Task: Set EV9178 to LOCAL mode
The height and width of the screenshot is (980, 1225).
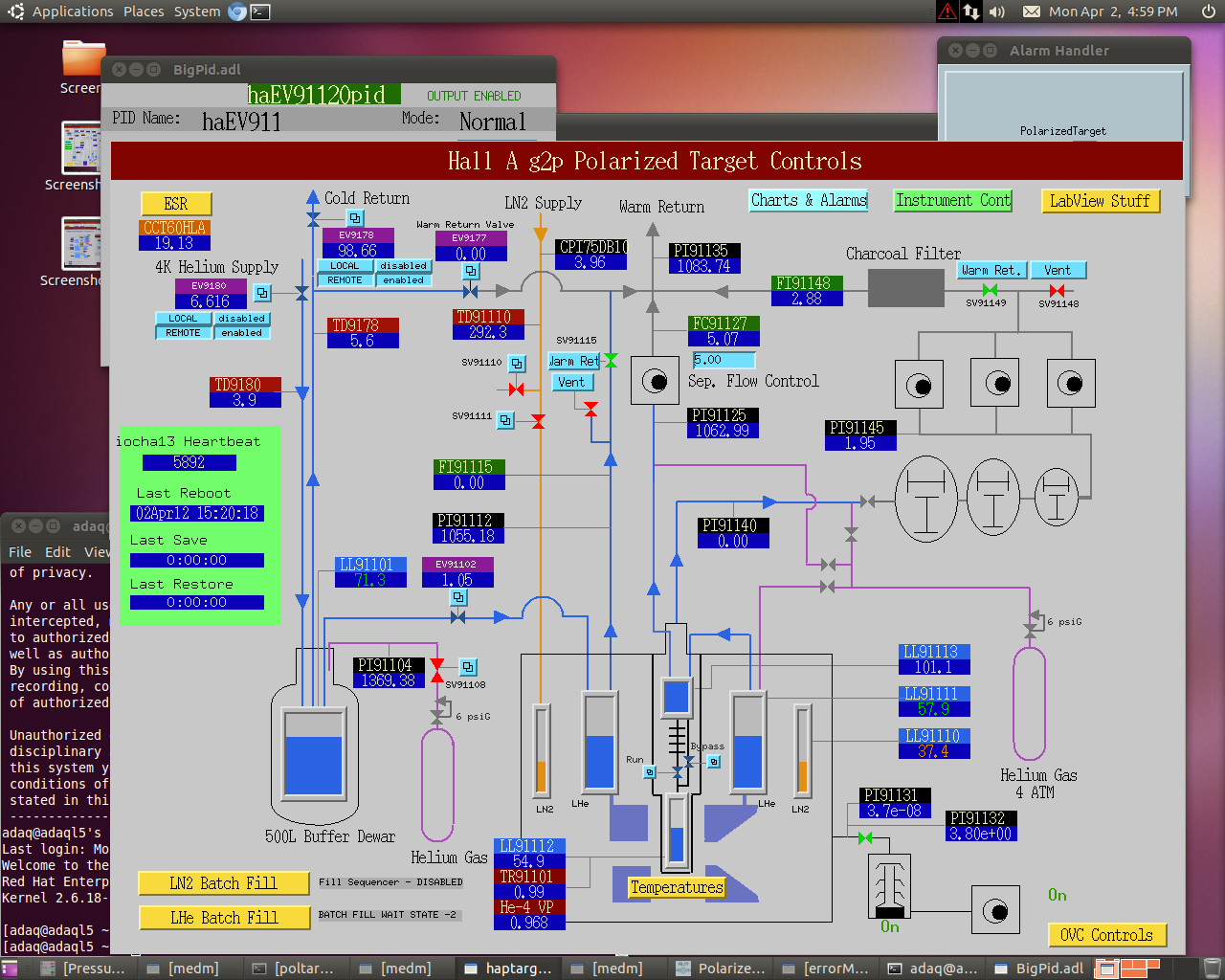Action: click(x=345, y=266)
